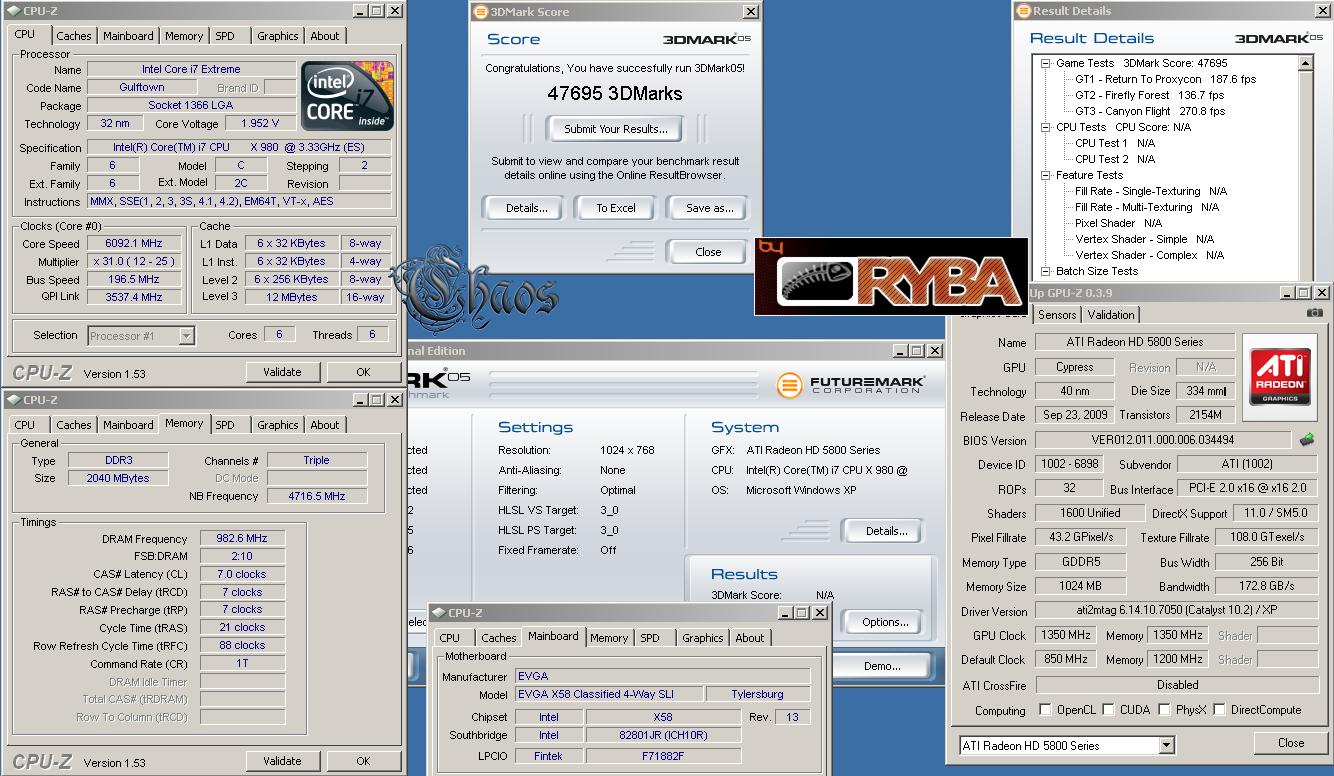Click the Driver Version field in GPU-Z
The height and width of the screenshot is (776, 1334).
(x=1176, y=611)
